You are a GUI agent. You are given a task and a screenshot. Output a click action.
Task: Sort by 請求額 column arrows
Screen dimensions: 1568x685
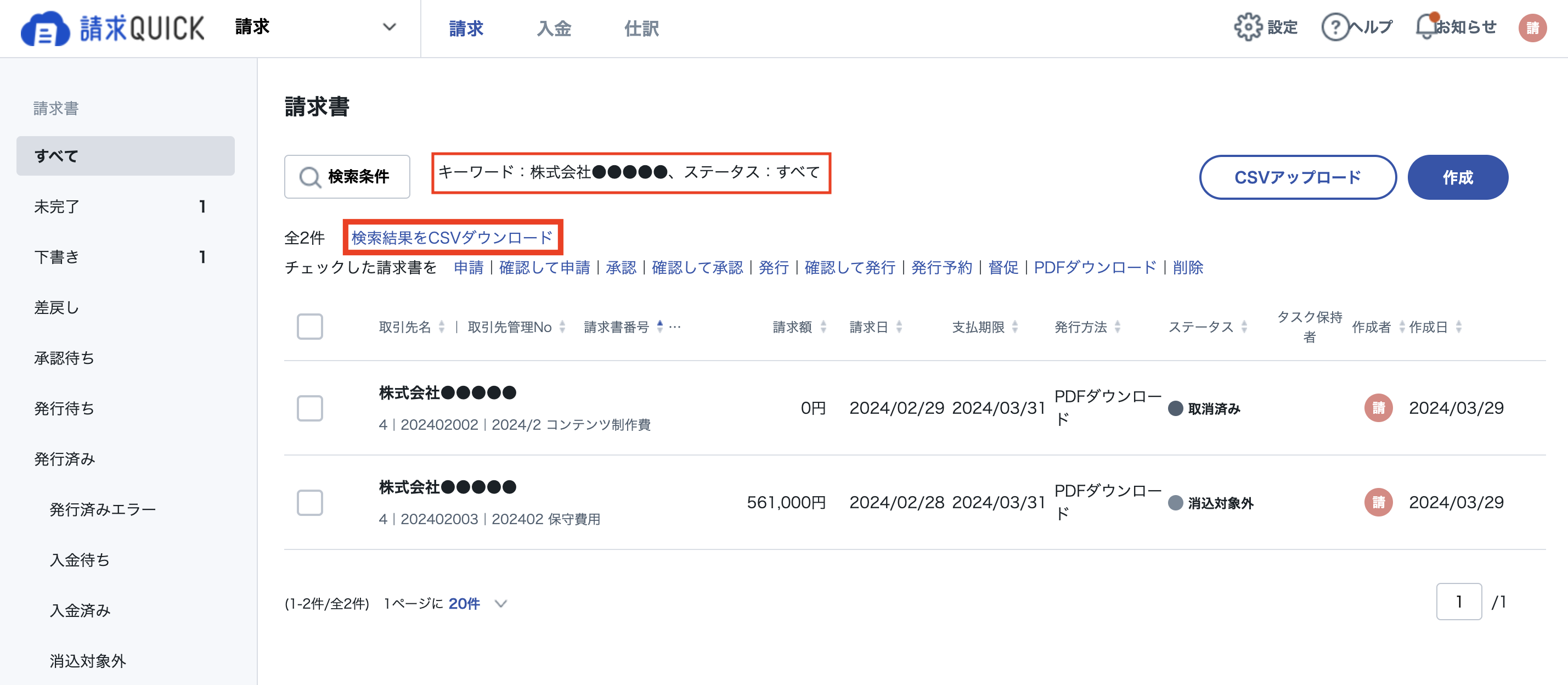[x=824, y=327]
